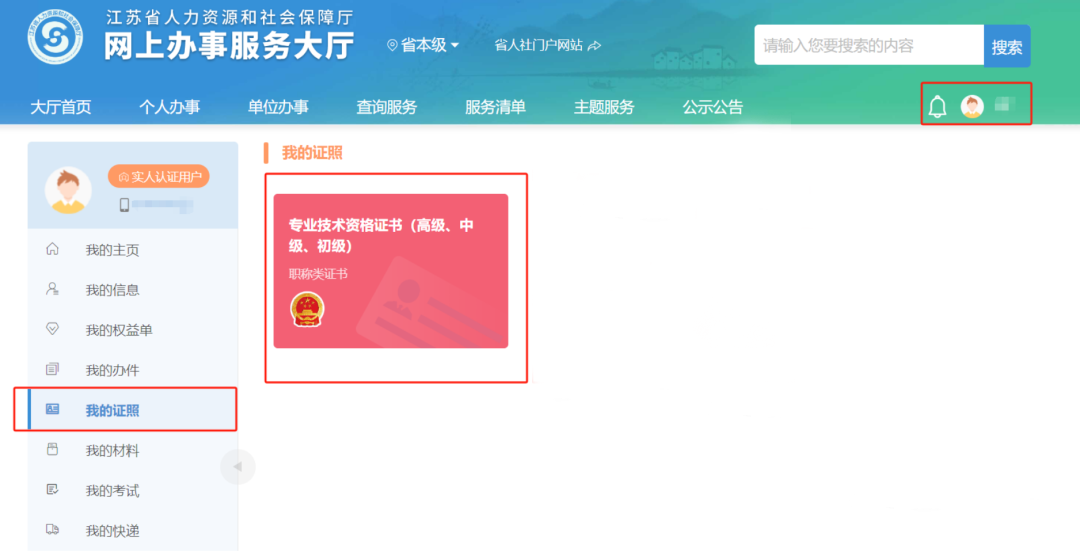This screenshot has height=552, width=1080.
Task: Click the search input field
Action: [x=869, y=45]
